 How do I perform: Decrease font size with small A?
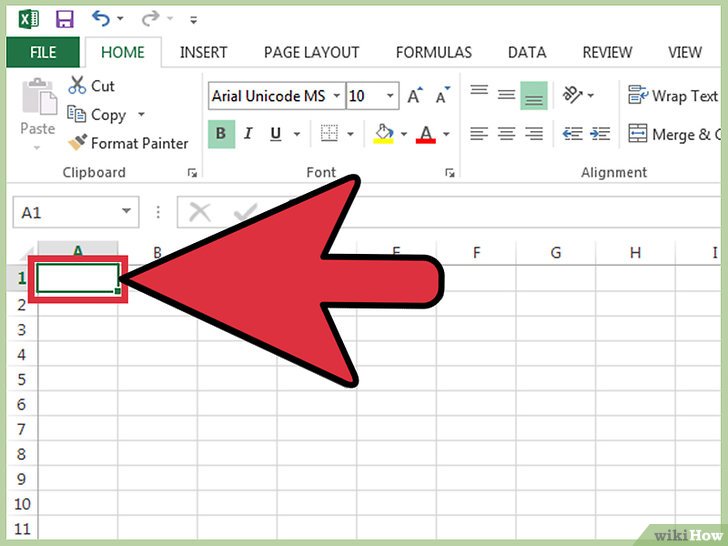(442, 95)
